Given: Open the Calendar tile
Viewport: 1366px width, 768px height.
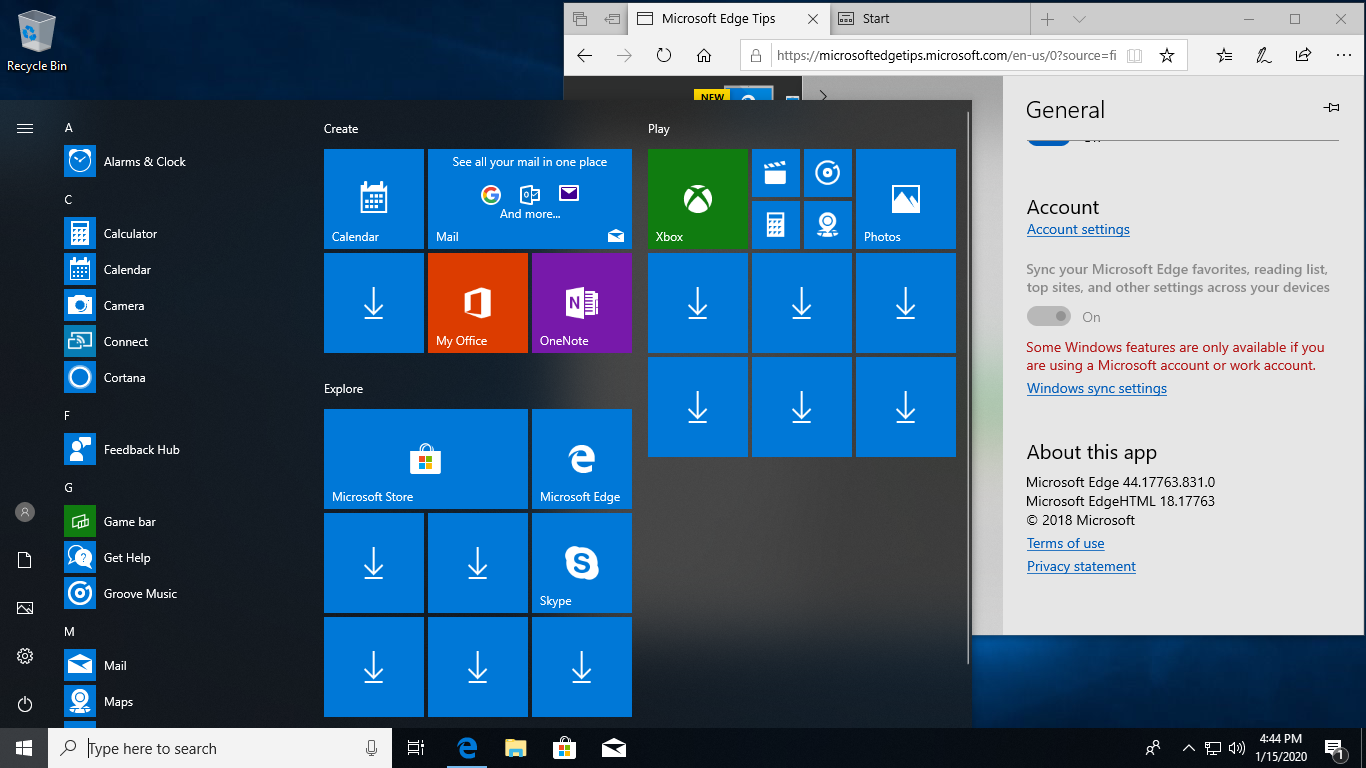Looking at the screenshot, I should click(x=374, y=199).
